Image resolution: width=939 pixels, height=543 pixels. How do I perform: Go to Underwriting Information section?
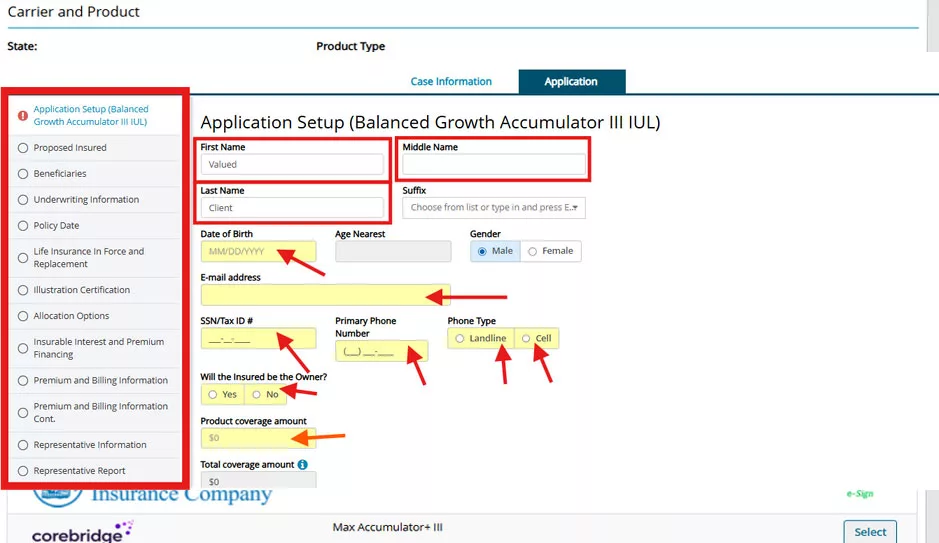[86, 200]
